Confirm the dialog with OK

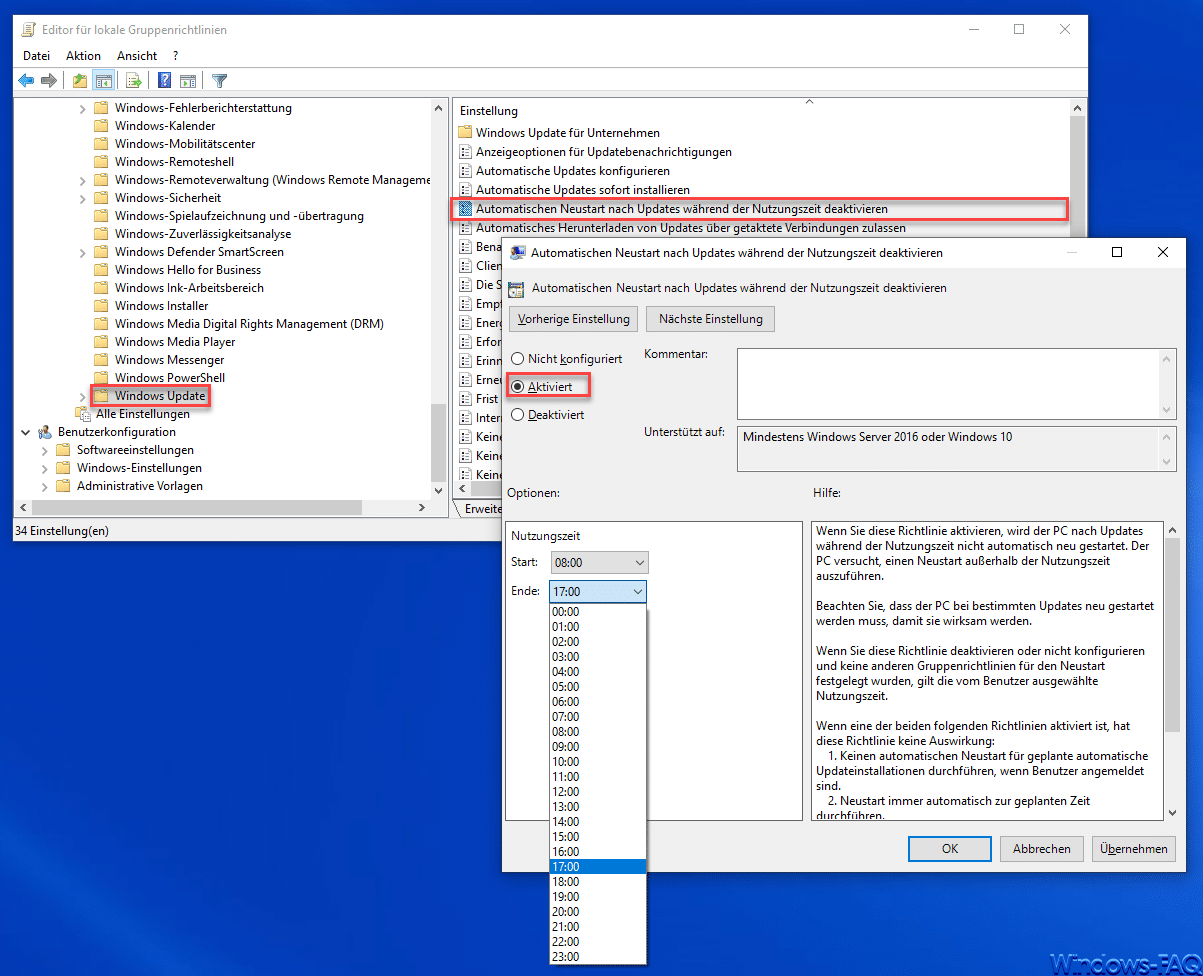tap(950, 848)
